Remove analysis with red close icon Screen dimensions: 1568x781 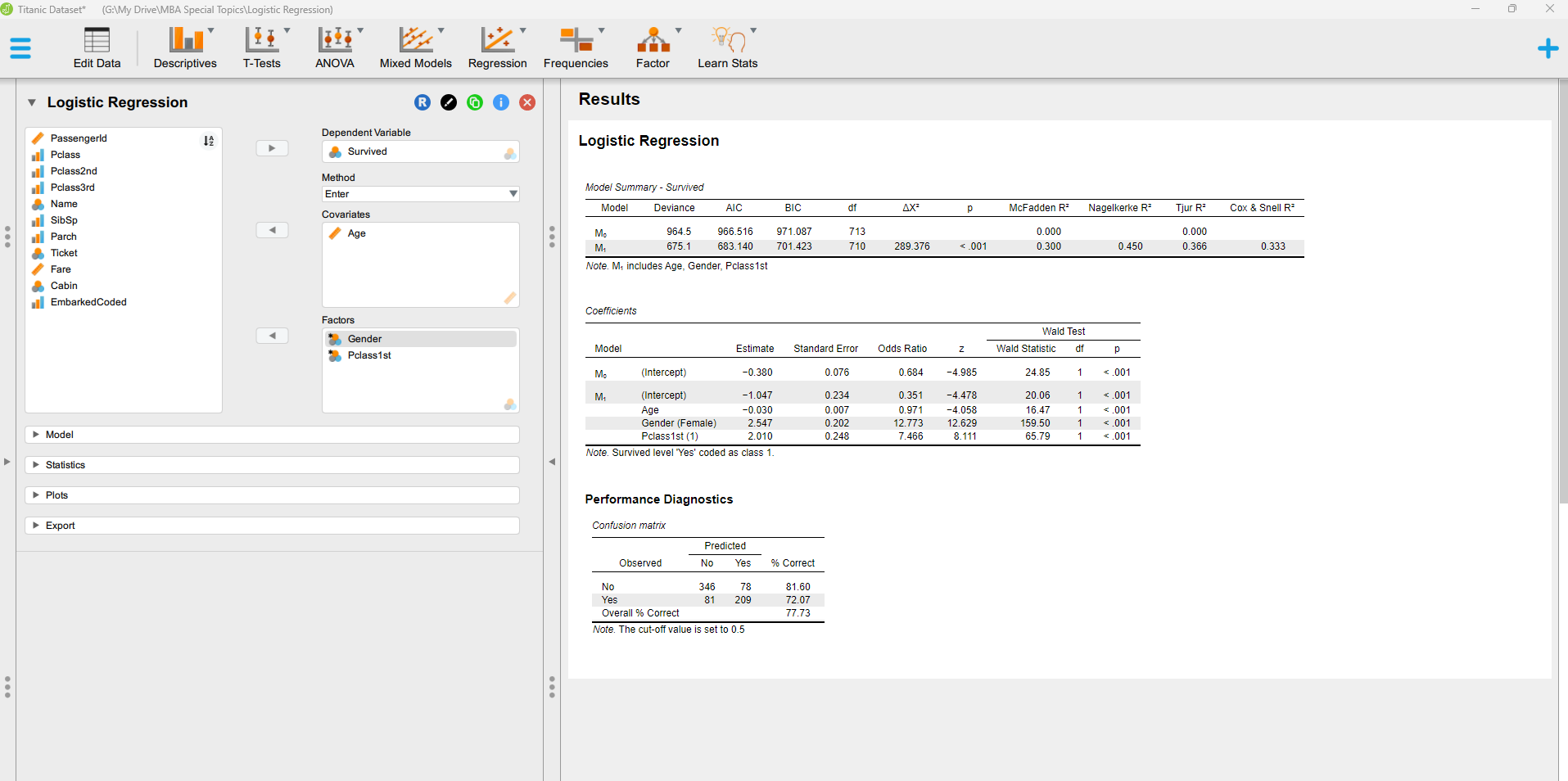pos(527,102)
